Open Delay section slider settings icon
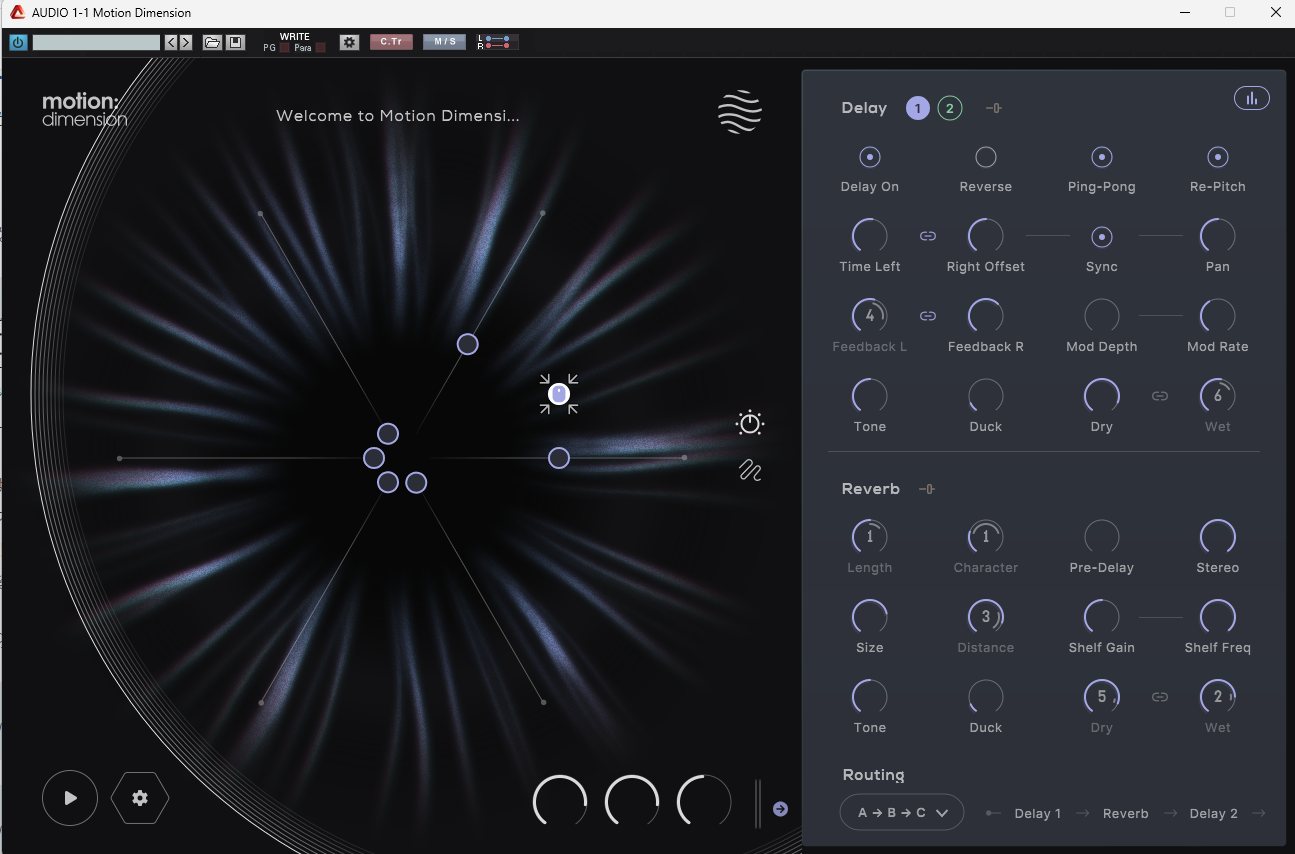The height and width of the screenshot is (854, 1295). (993, 108)
